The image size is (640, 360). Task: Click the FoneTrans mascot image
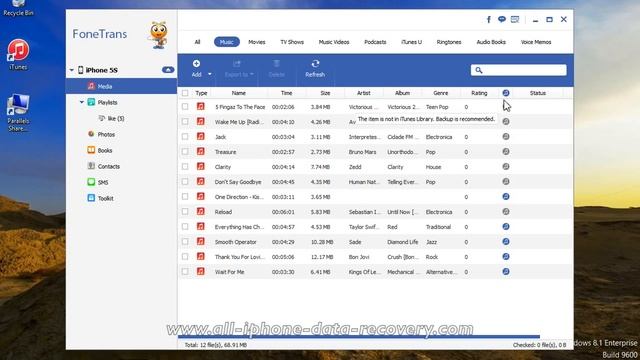(x=159, y=35)
